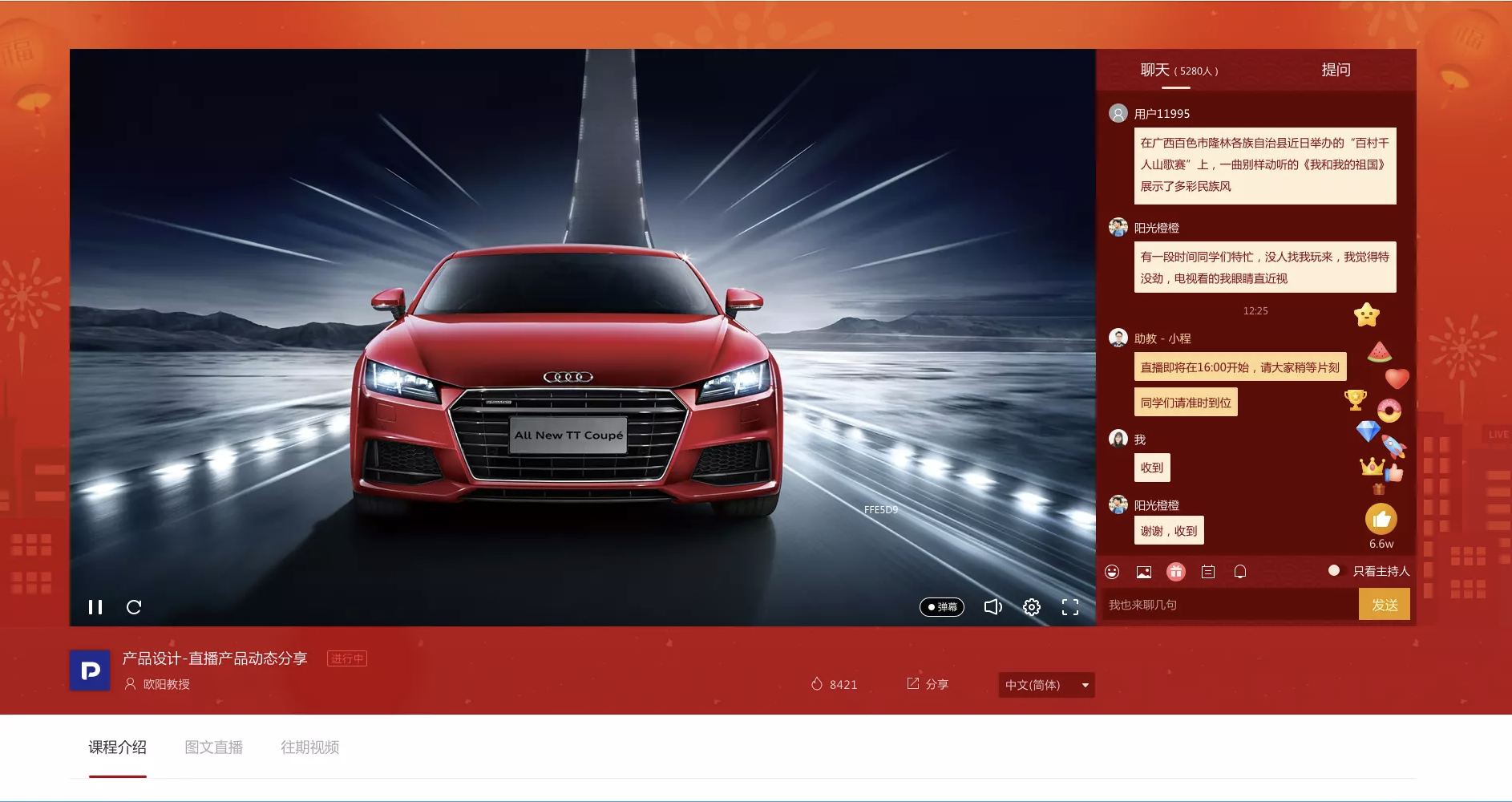1512x802 pixels.
Task: Click the message 同学们请准时到位
Action: tap(1186, 403)
